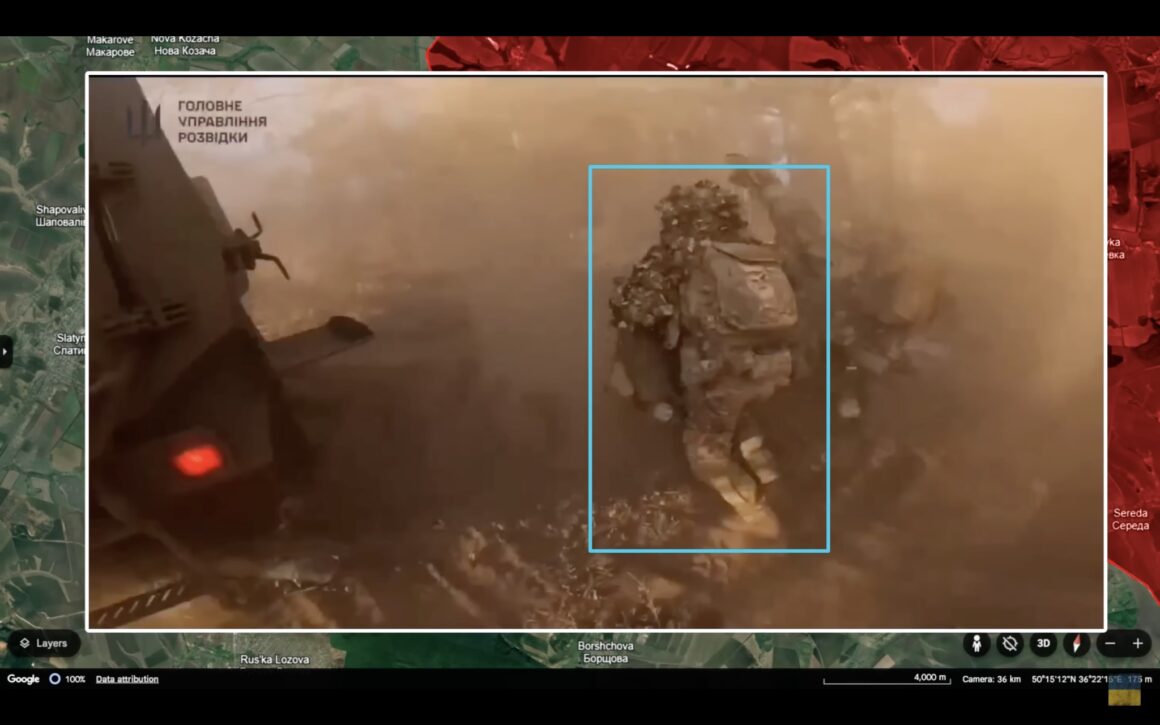This screenshot has height=725, width=1160.
Task: Click the Nova Kozacha map label
Action: coord(185,44)
